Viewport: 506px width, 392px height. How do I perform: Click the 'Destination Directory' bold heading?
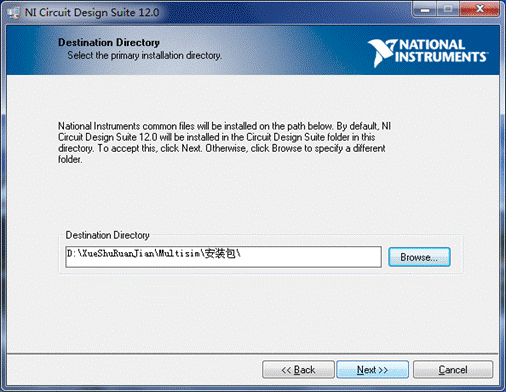(x=109, y=42)
